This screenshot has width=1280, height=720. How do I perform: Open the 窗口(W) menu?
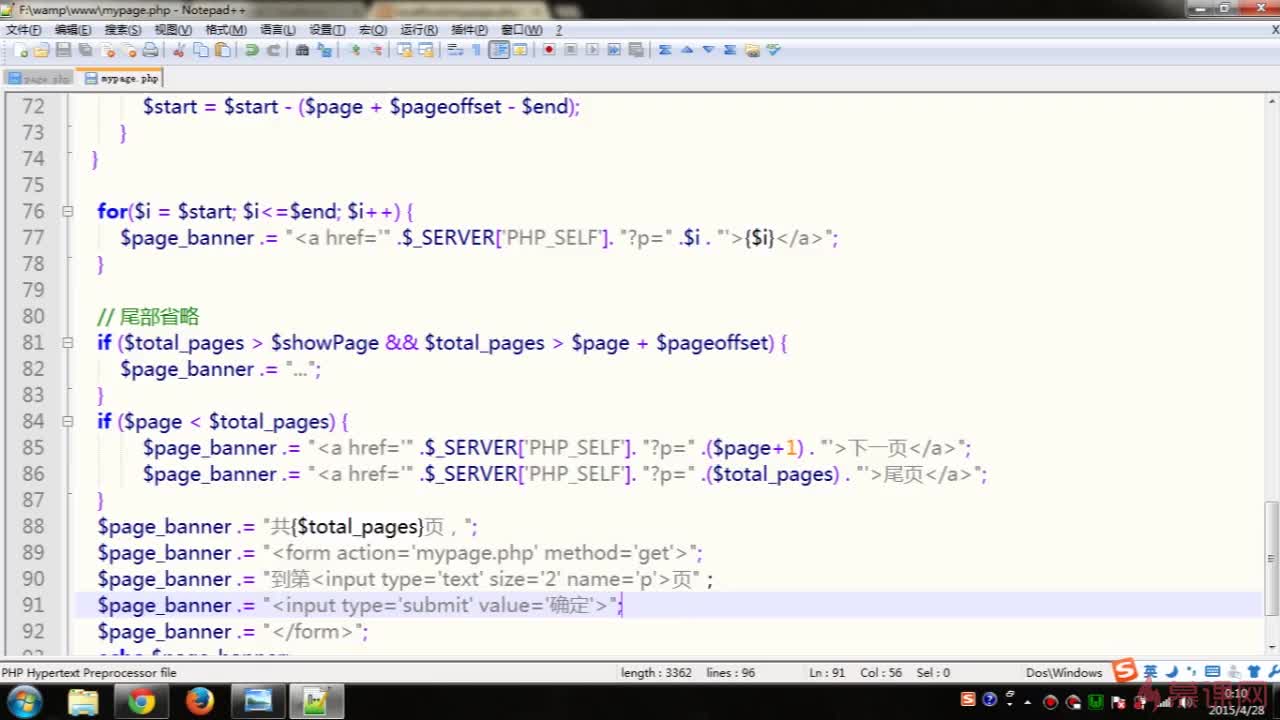tap(521, 30)
